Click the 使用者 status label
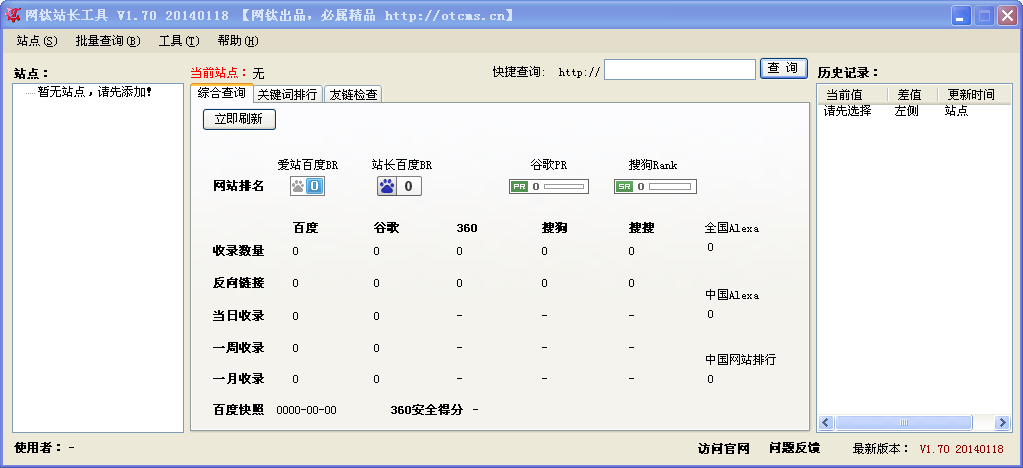The width and height of the screenshot is (1023, 468). tap(39, 447)
